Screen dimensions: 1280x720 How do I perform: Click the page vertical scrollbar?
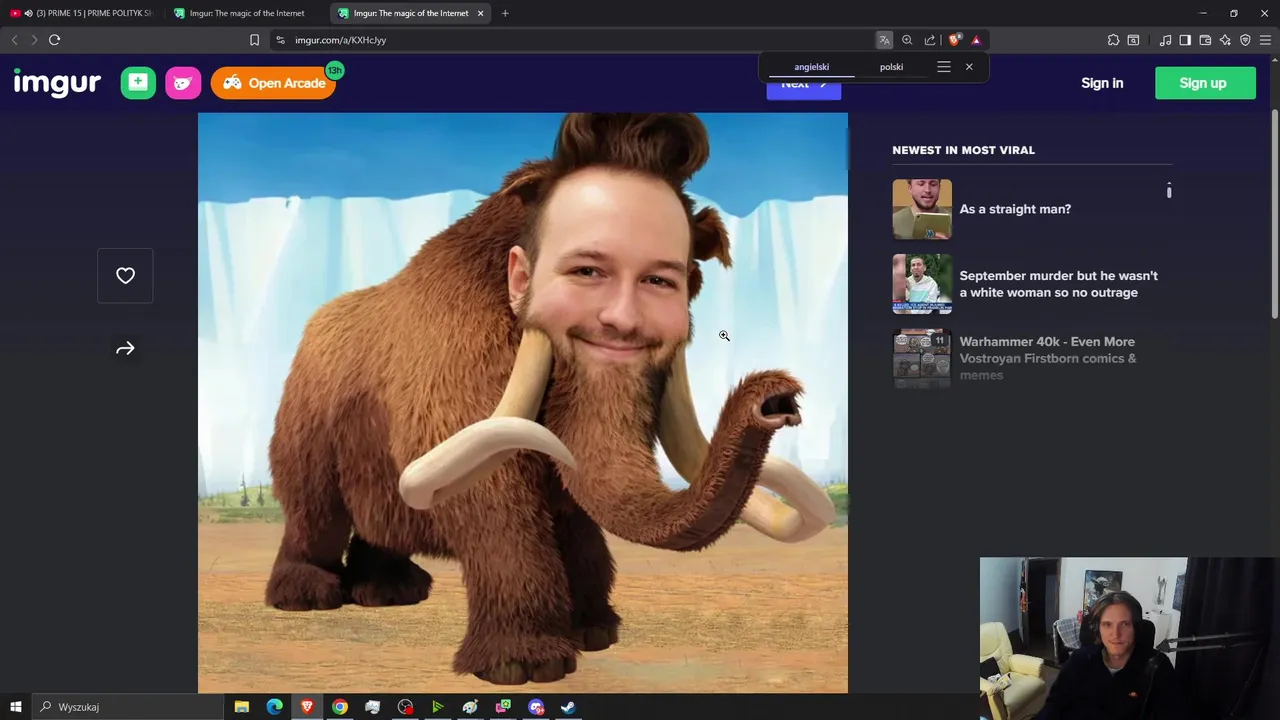(x=1275, y=215)
